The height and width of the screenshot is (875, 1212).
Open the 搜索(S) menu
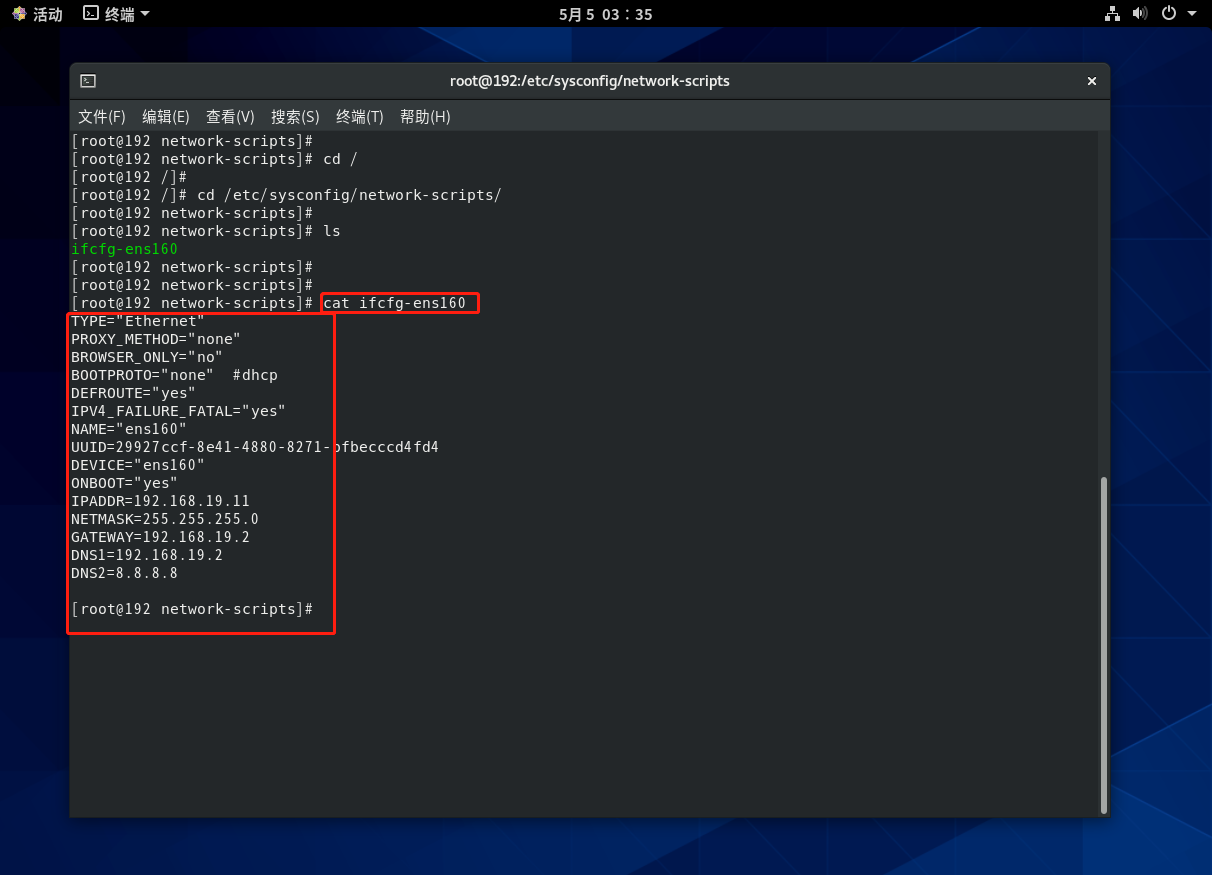coord(295,117)
